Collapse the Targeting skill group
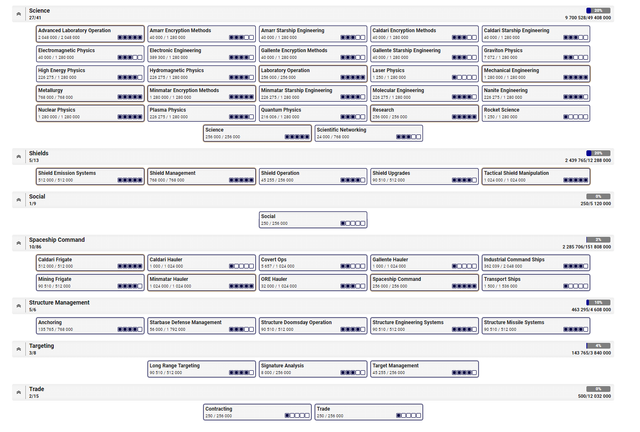This screenshot has height=432, width=640. pyautogui.click(x=19, y=349)
